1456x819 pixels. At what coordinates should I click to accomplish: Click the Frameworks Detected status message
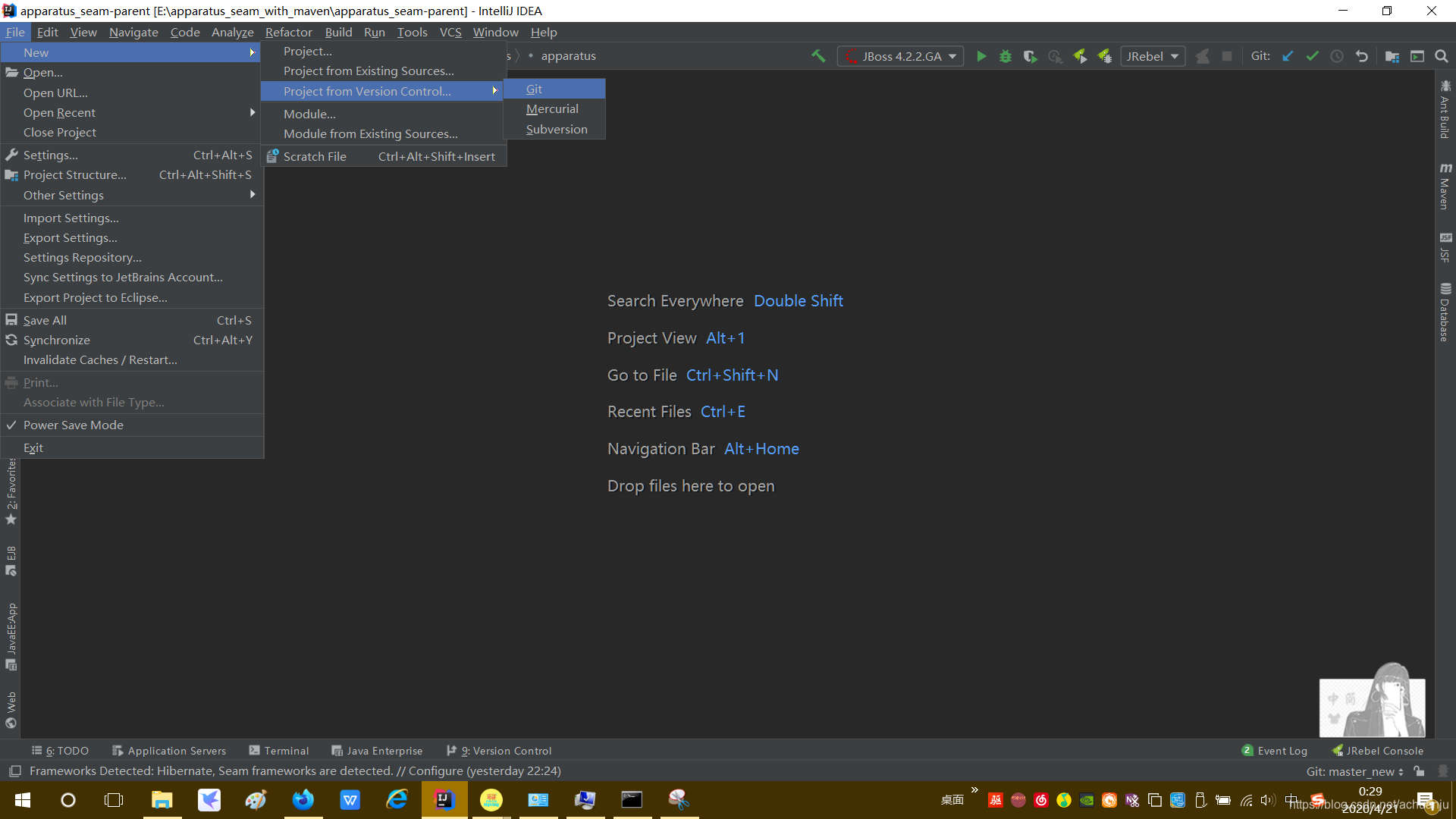click(x=295, y=771)
